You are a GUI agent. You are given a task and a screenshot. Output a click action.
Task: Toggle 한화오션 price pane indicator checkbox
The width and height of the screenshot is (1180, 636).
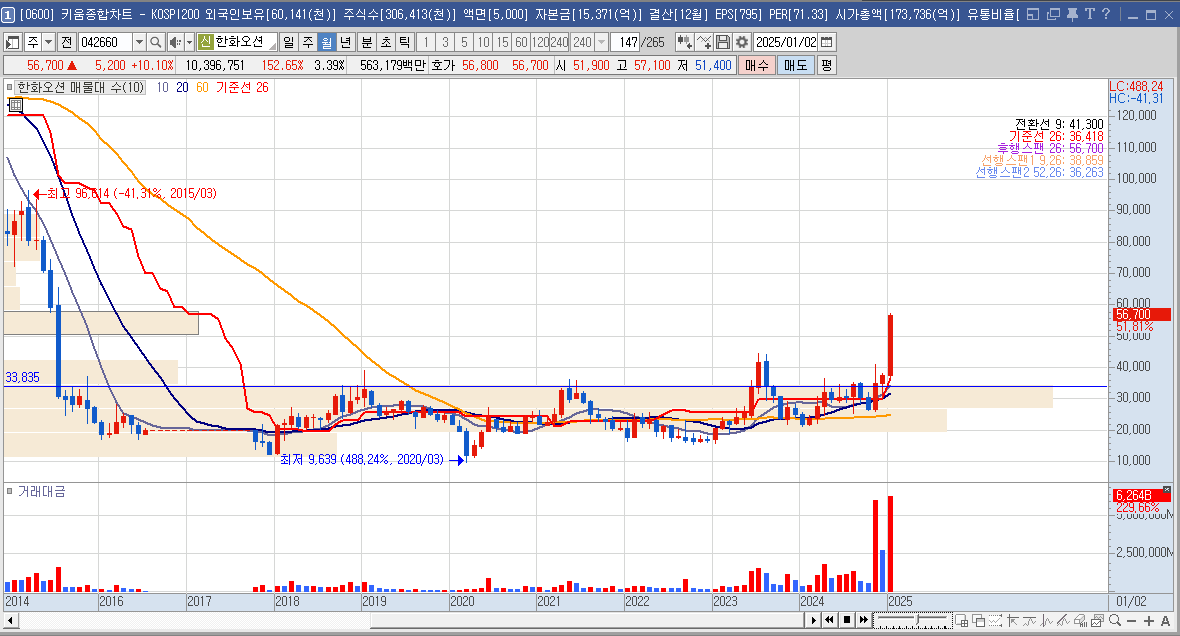click(x=10, y=87)
